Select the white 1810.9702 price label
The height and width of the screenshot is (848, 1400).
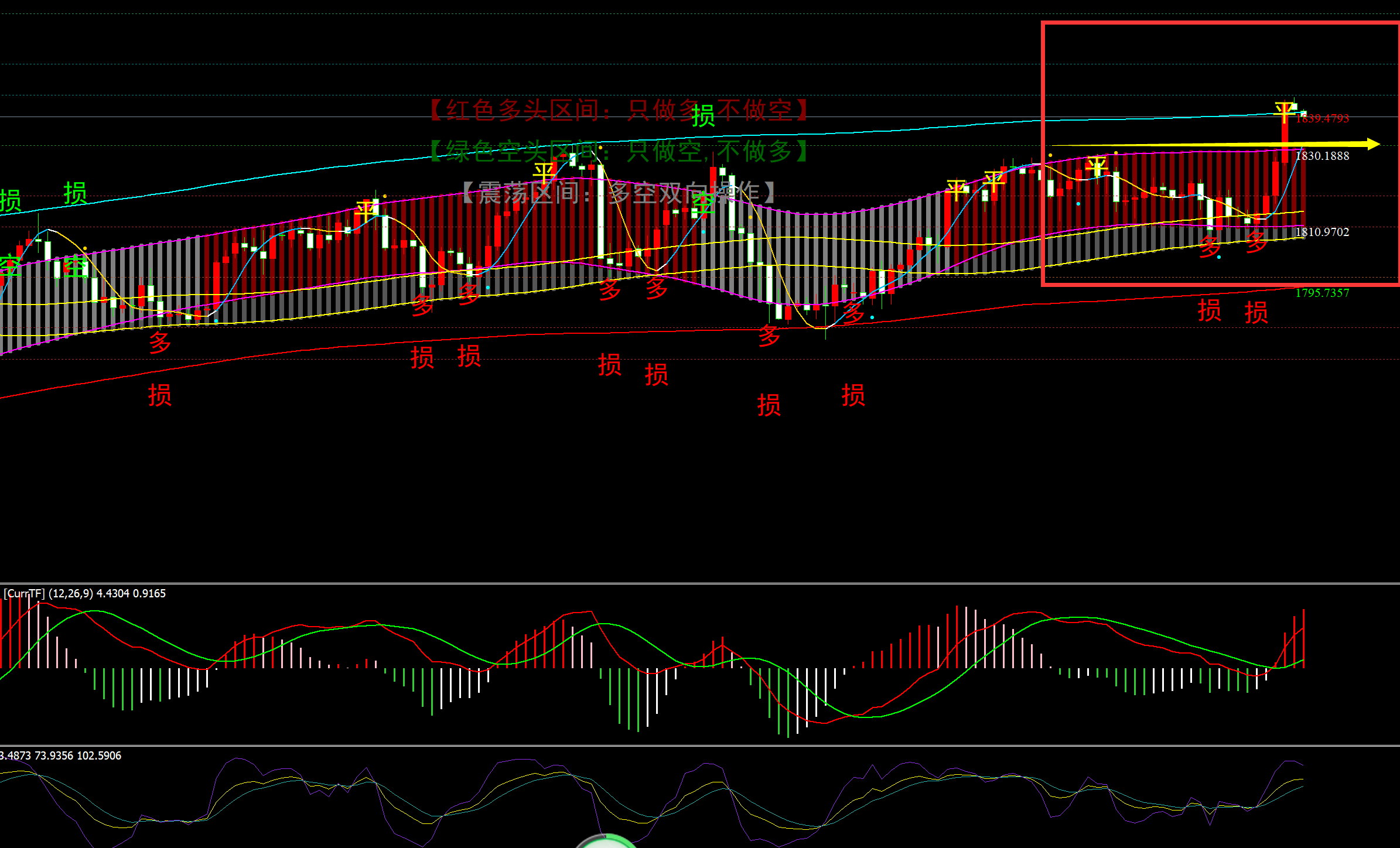pyautogui.click(x=1322, y=232)
